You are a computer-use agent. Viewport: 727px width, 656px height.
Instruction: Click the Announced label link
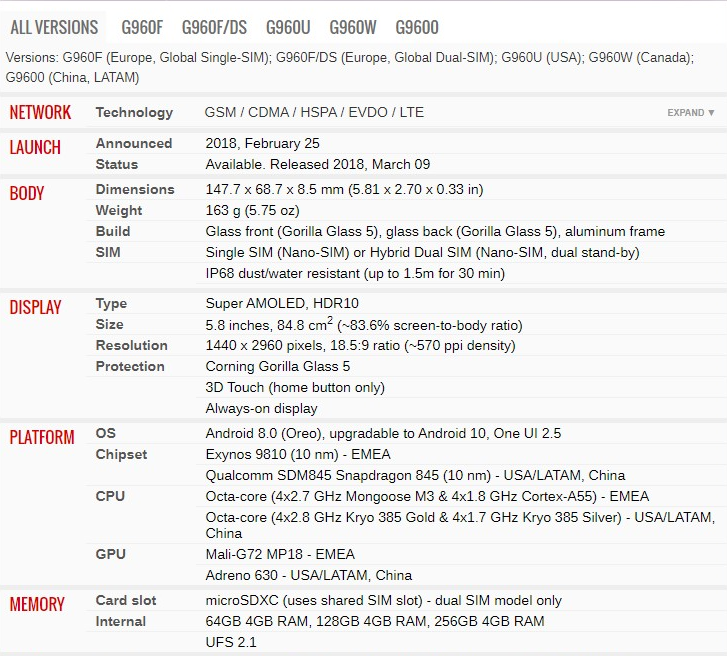(134, 143)
